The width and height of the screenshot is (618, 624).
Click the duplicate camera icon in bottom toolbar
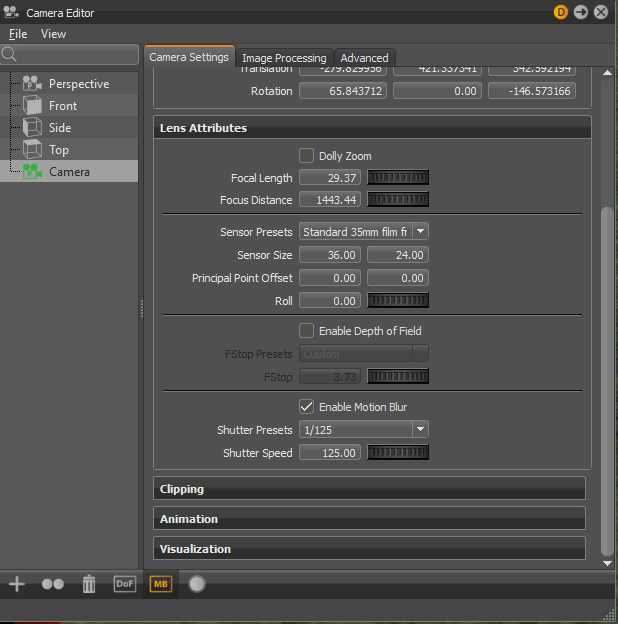[x=53, y=584]
